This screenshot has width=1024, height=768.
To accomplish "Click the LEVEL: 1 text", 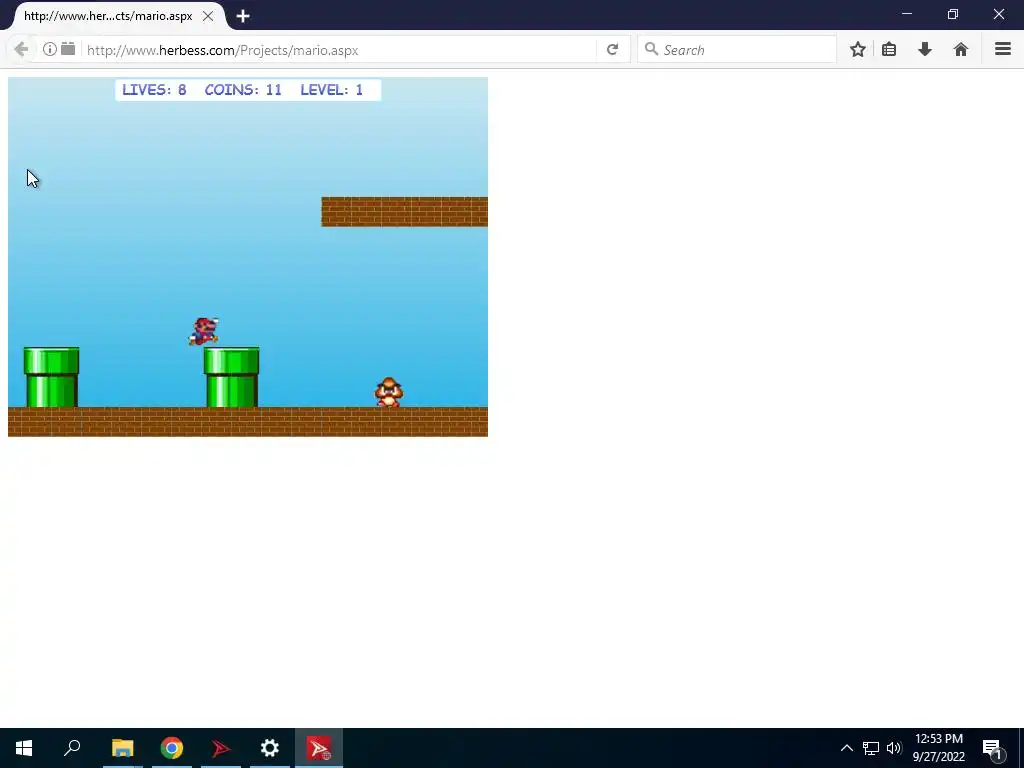I will (x=332, y=90).
